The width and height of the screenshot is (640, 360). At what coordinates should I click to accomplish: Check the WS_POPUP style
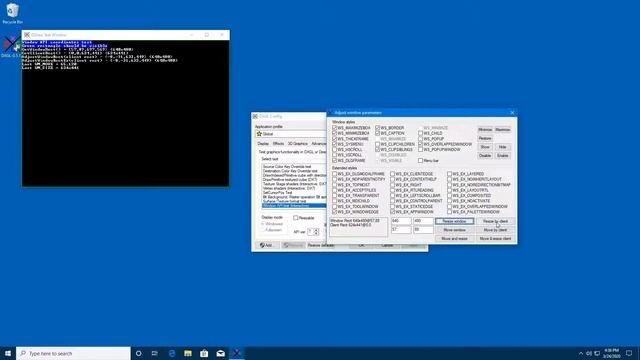point(431,139)
